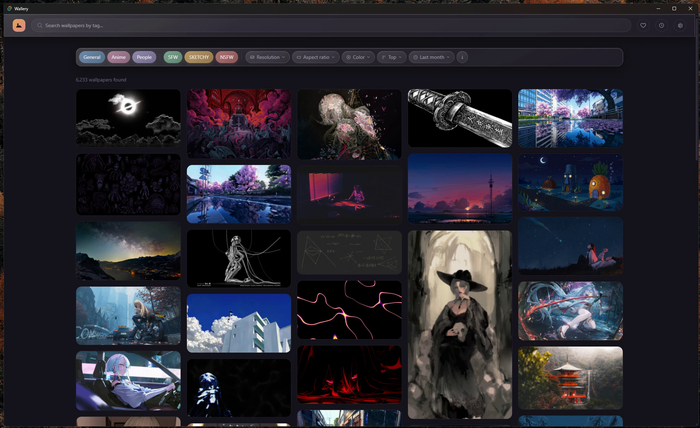Click the sort direction arrow button
The image size is (700, 428).
[462, 57]
